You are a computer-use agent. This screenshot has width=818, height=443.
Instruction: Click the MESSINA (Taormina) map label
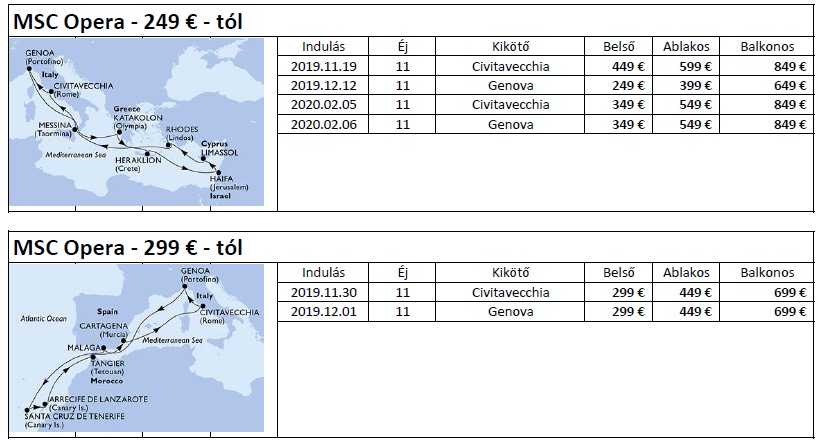(x=54, y=129)
